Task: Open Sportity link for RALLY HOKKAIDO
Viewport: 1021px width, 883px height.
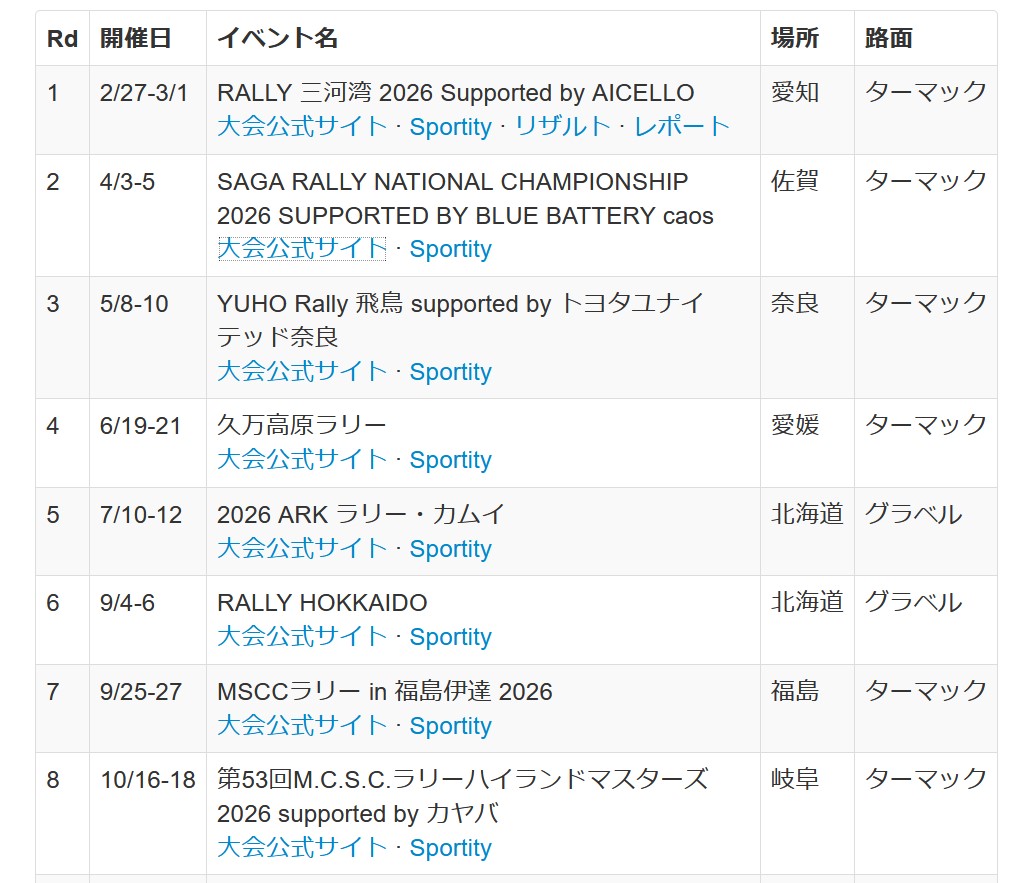Action: click(x=450, y=637)
